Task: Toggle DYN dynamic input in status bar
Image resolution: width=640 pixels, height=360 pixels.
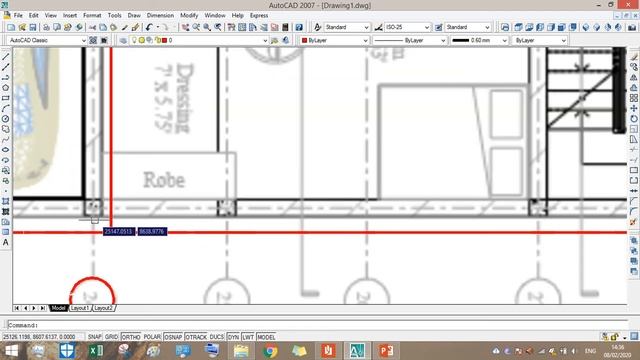Action: (233, 337)
